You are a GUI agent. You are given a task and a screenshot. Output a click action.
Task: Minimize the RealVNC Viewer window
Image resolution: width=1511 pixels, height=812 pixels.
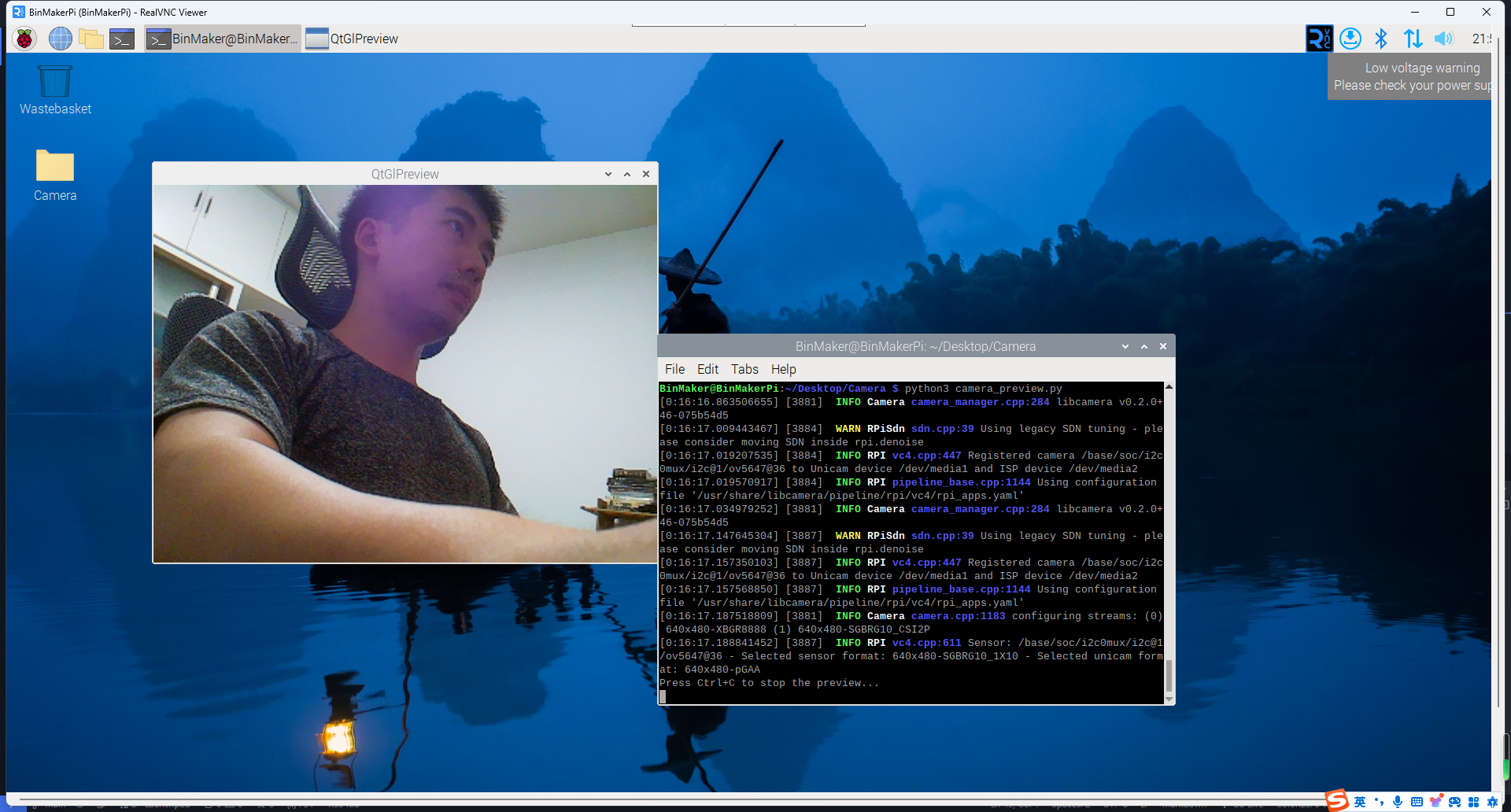1414,12
